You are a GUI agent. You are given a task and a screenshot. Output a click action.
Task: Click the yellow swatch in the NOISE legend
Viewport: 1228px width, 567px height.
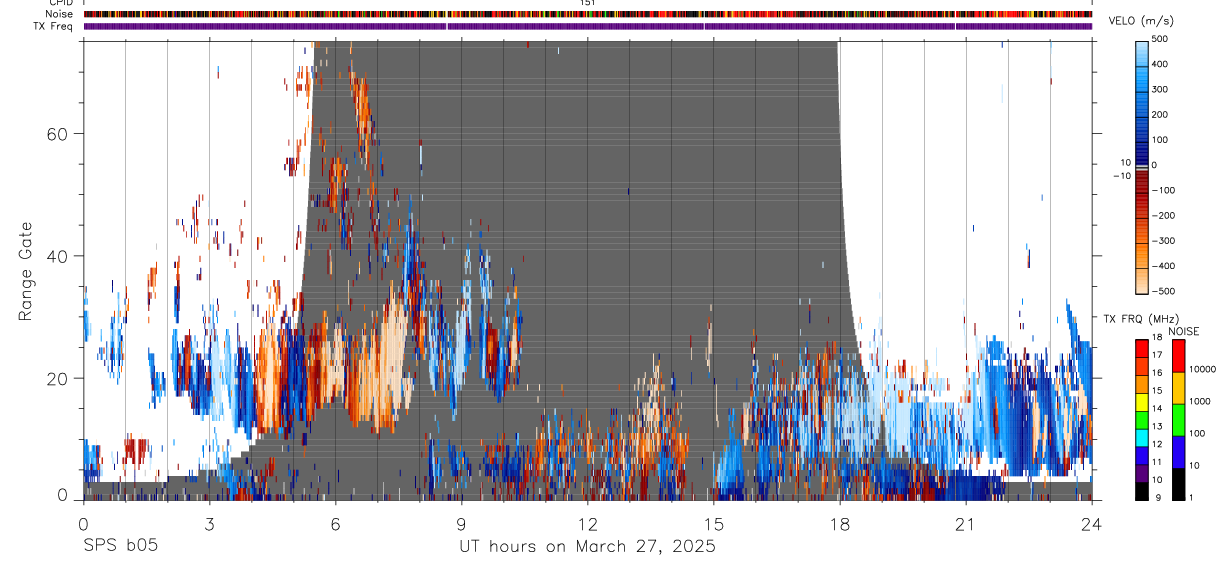[1178, 388]
